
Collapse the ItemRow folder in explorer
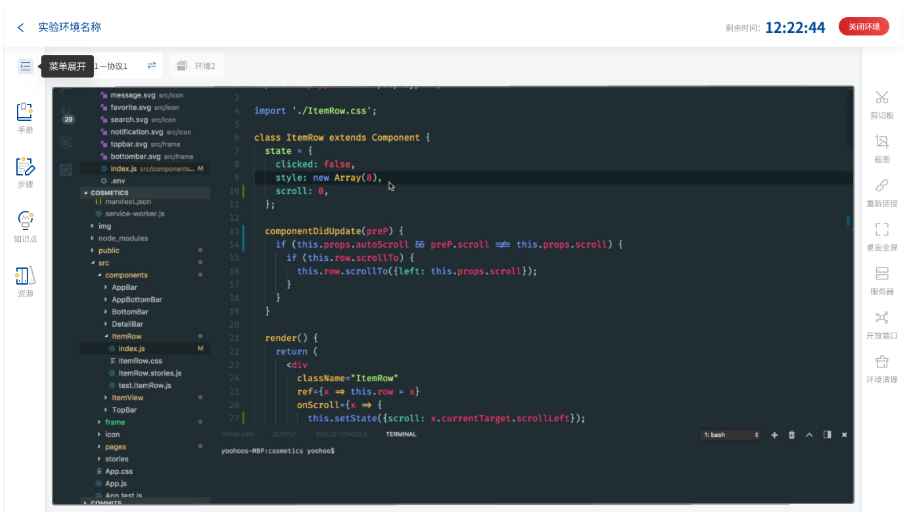(x=126, y=336)
